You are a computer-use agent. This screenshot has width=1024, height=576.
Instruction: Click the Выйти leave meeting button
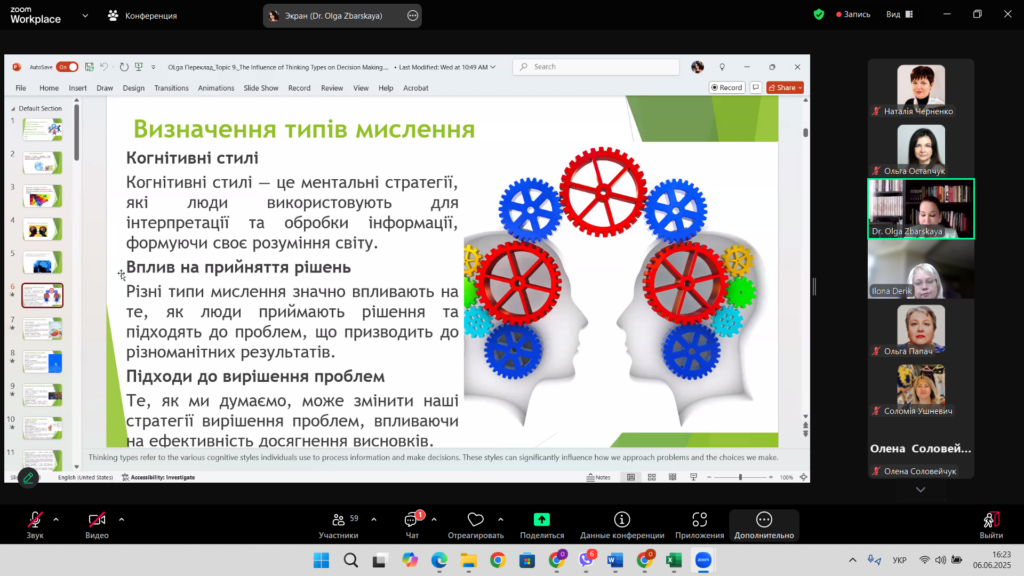tap(991, 525)
